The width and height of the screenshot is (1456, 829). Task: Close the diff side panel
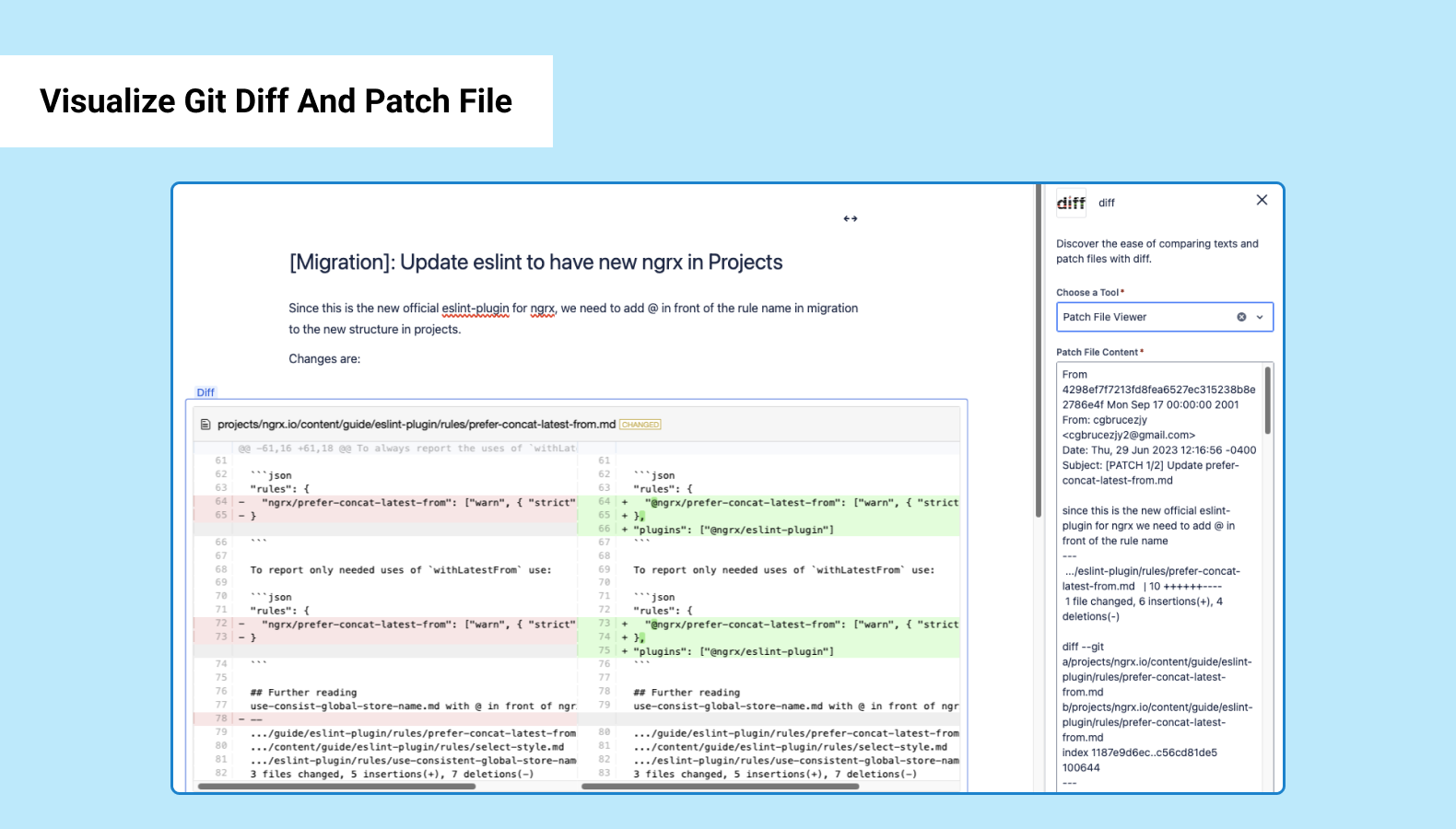[1262, 200]
